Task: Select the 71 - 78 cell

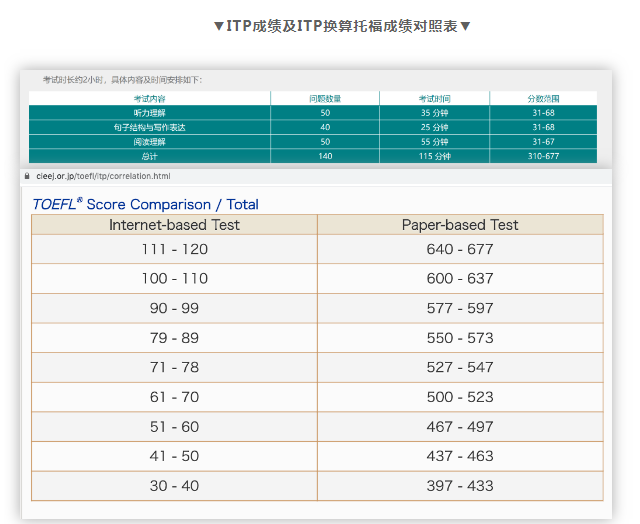Action: coord(174,367)
